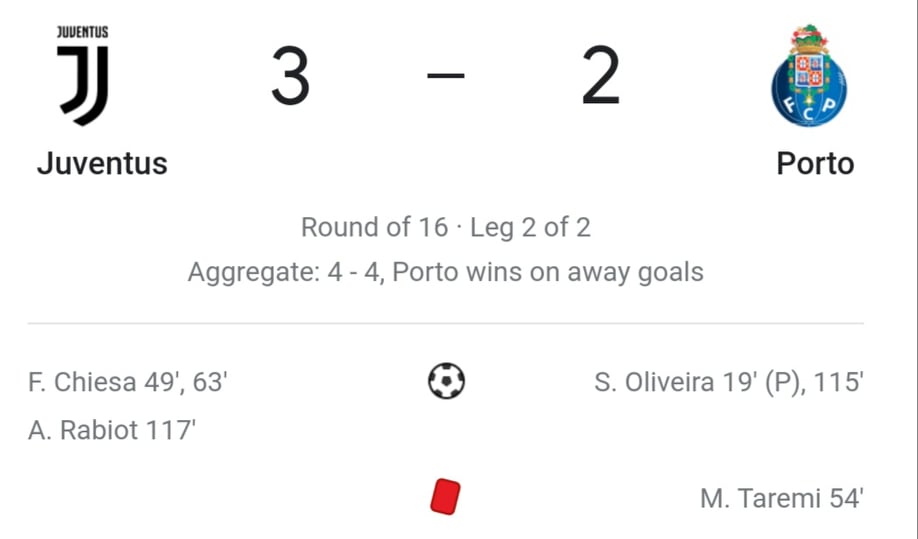Click "Porto wins on away goals" text
The width and height of the screenshot is (918, 539).
coord(548,272)
